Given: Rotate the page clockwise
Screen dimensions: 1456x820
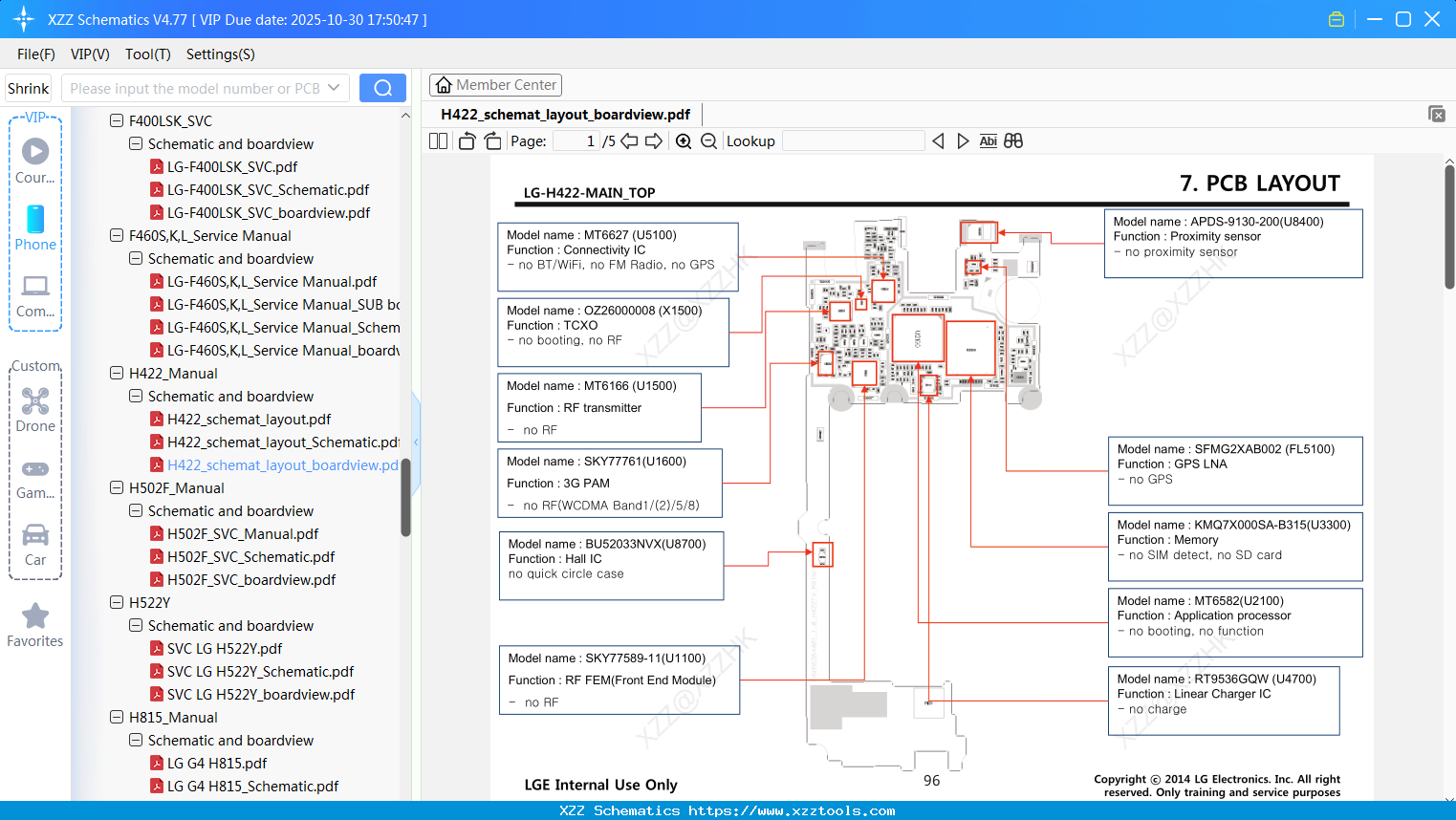Looking at the screenshot, I should pyautogui.click(x=491, y=140).
